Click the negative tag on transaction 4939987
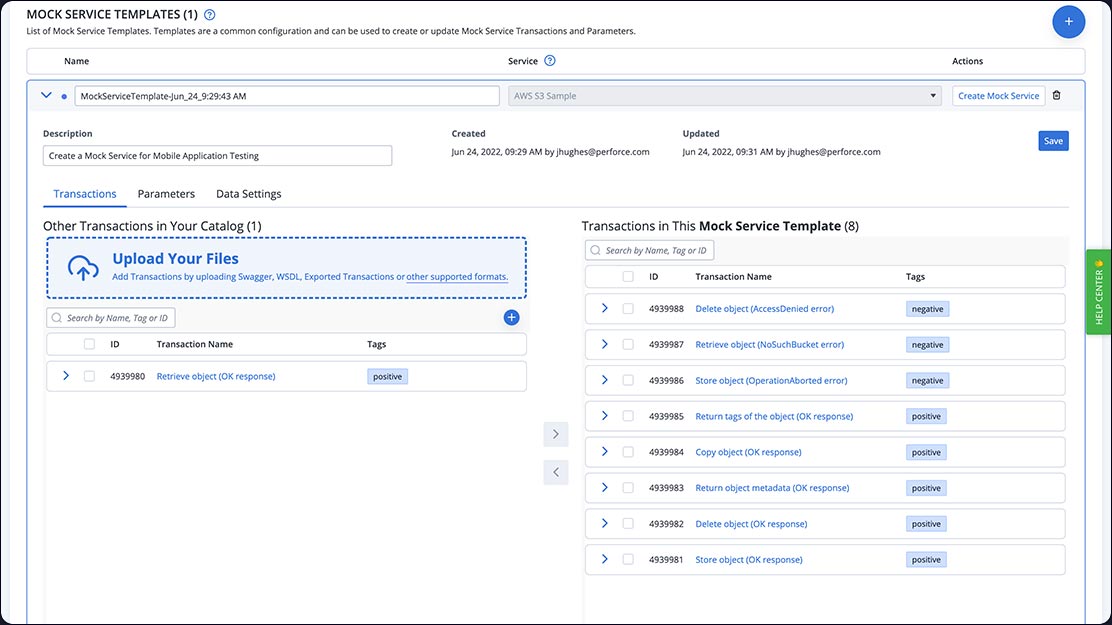Viewport: 1112px width, 625px height. [x=927, y=344]
